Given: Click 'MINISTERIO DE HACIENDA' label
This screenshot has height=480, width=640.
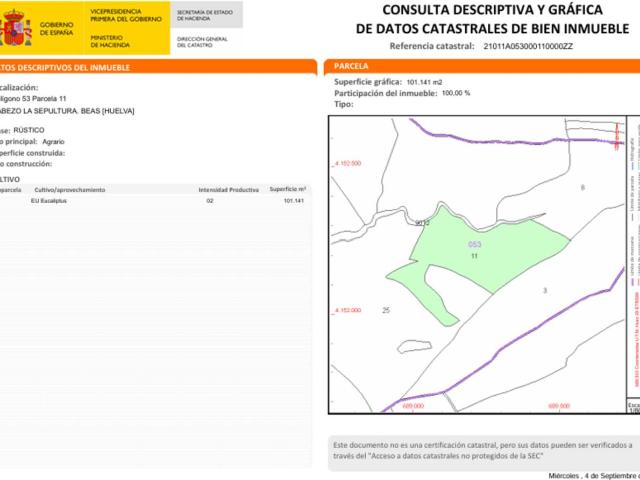Looking at the screenshot, I should (x=110, y=41).
